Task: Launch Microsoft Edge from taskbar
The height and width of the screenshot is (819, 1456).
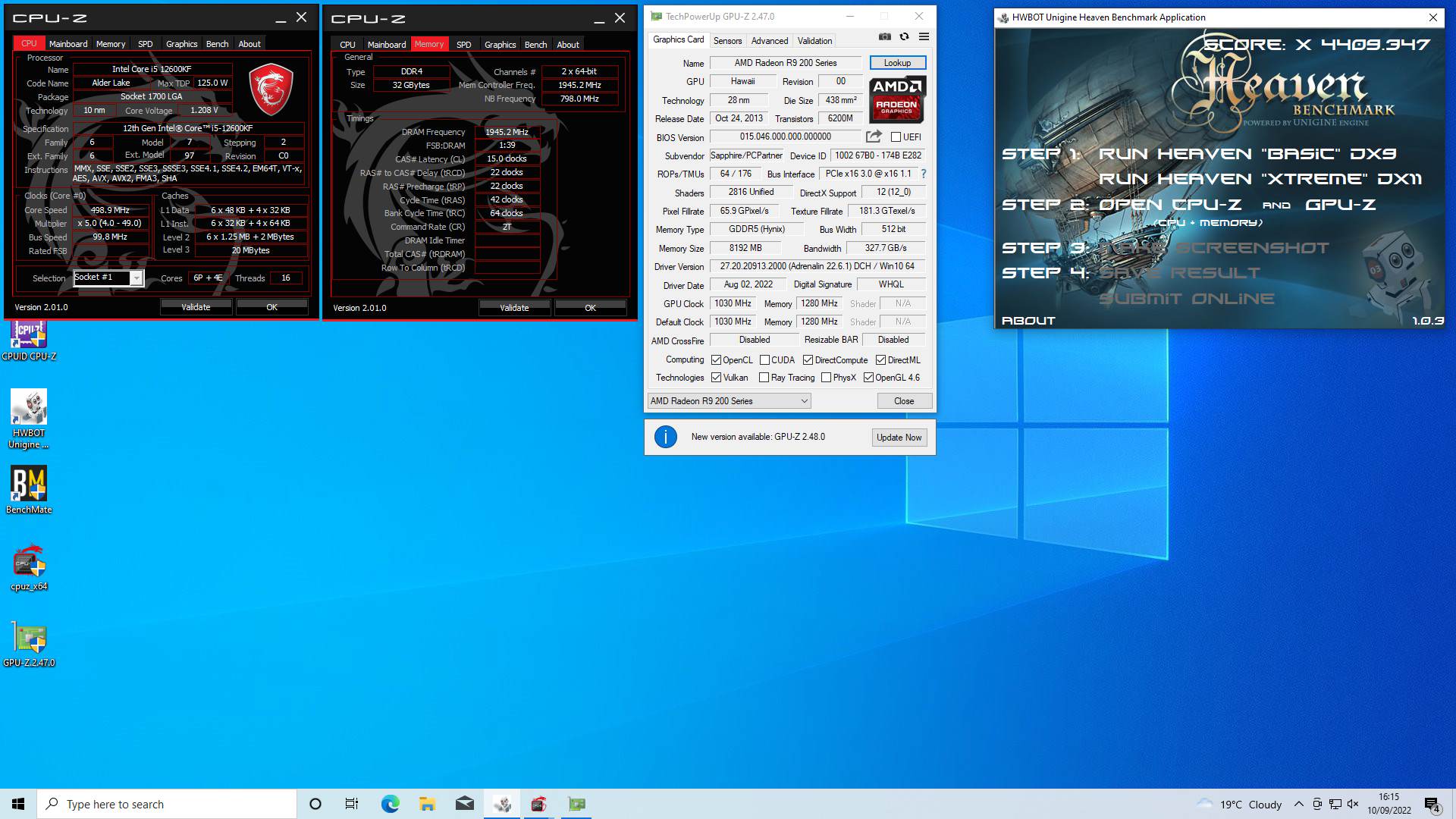Action: 390,804
